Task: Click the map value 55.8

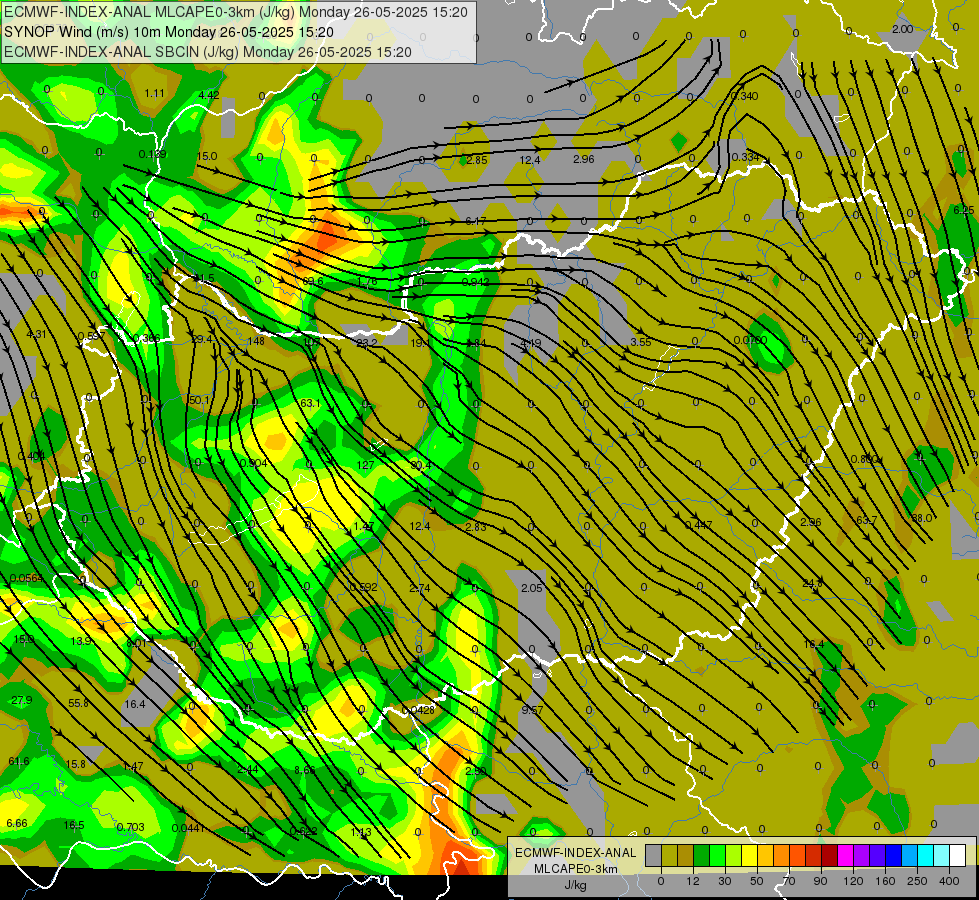Action: pyautogui.click(x=78, y=703)
